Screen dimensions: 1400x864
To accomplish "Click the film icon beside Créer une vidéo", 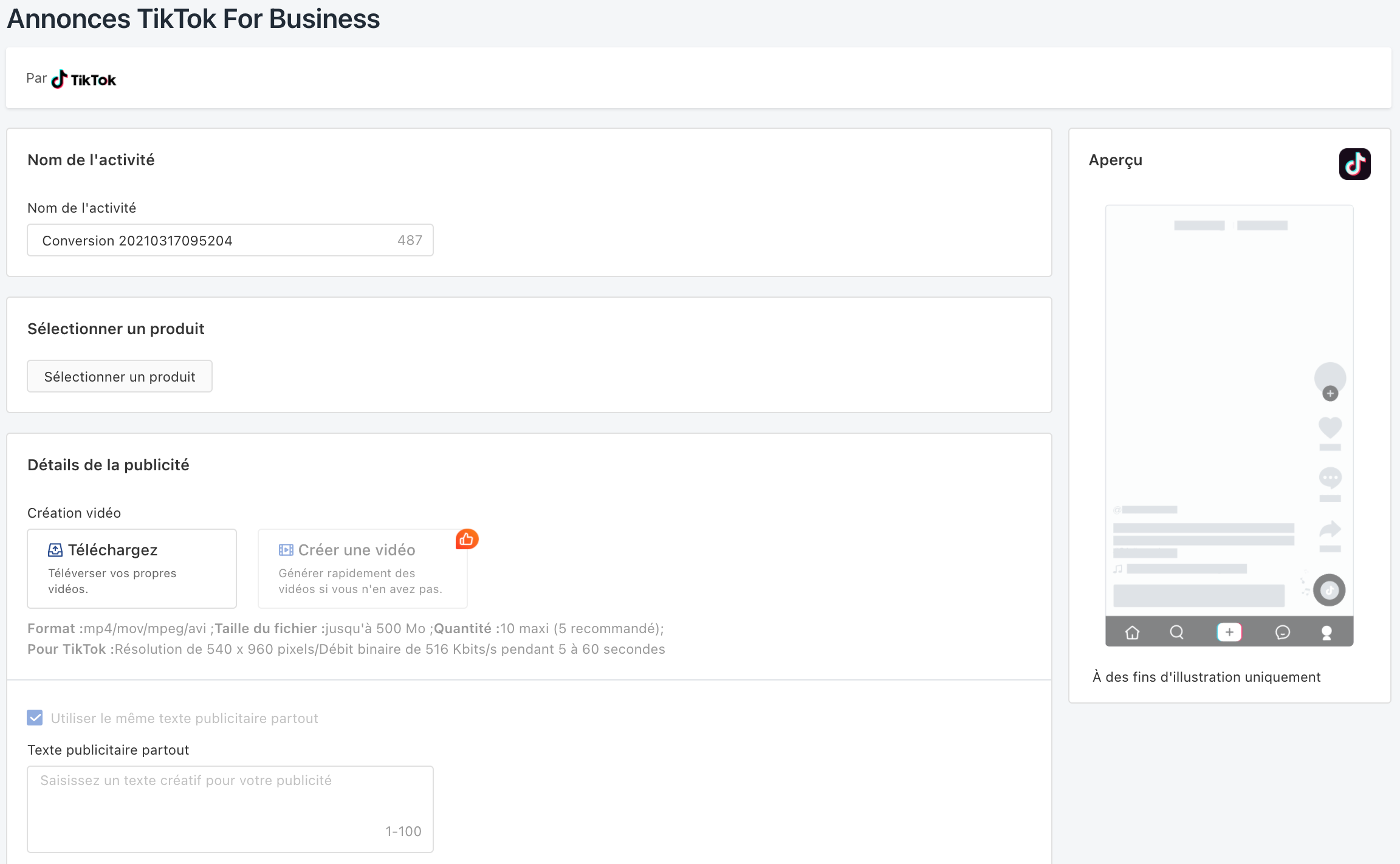I will 286,550.
